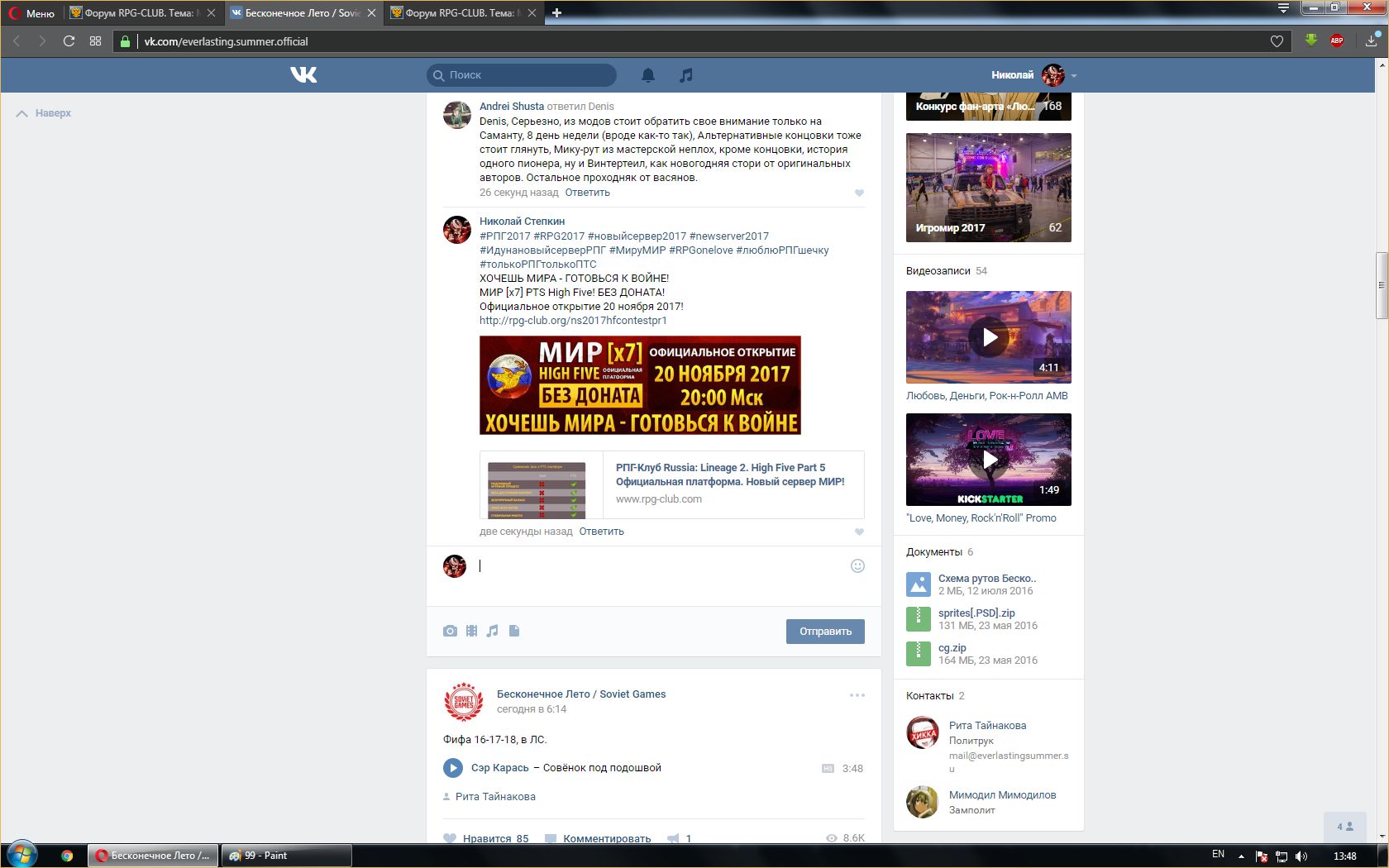
Task: Bookmark page with the heart icon
Action: pos(1277,41)
